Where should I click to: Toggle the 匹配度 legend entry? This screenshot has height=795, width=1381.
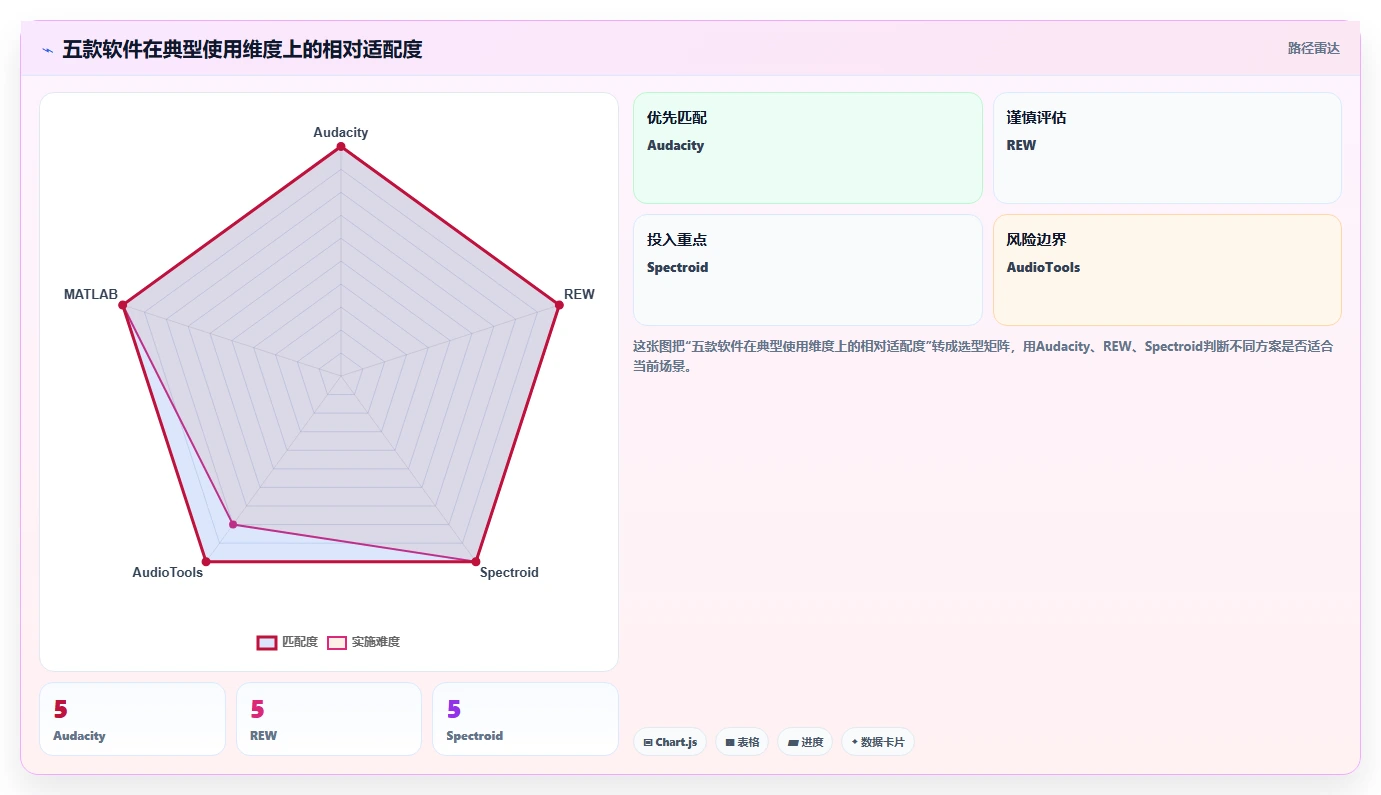(287, 642)
